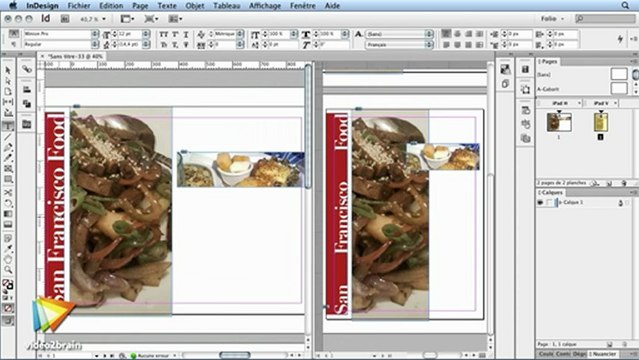The height and width of the screenshot is (360, 639).
Task: Open the Français language dropdown
Action: tap(429, 45)
